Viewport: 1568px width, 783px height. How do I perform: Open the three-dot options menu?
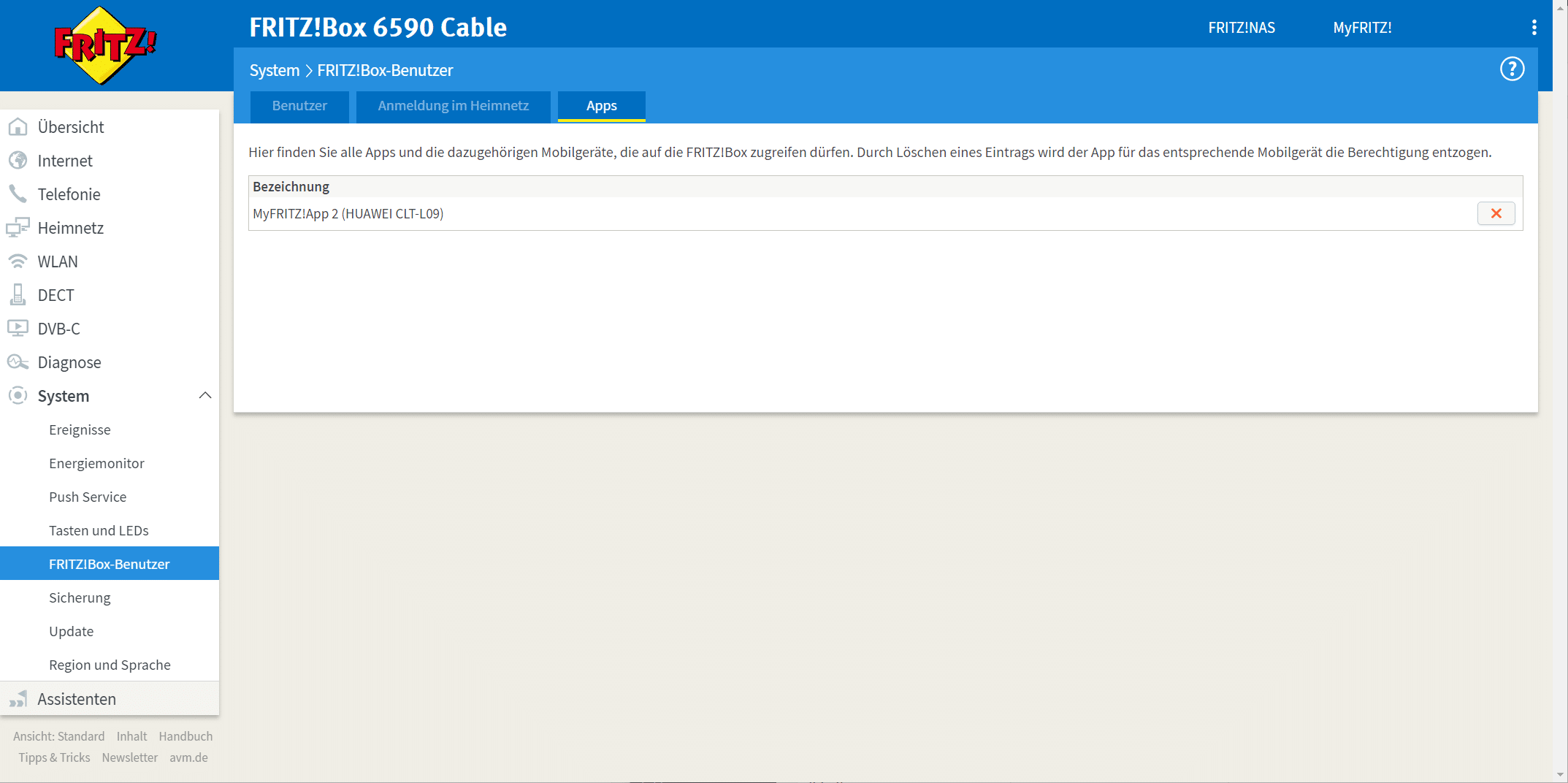click(x=1534, y=28)
